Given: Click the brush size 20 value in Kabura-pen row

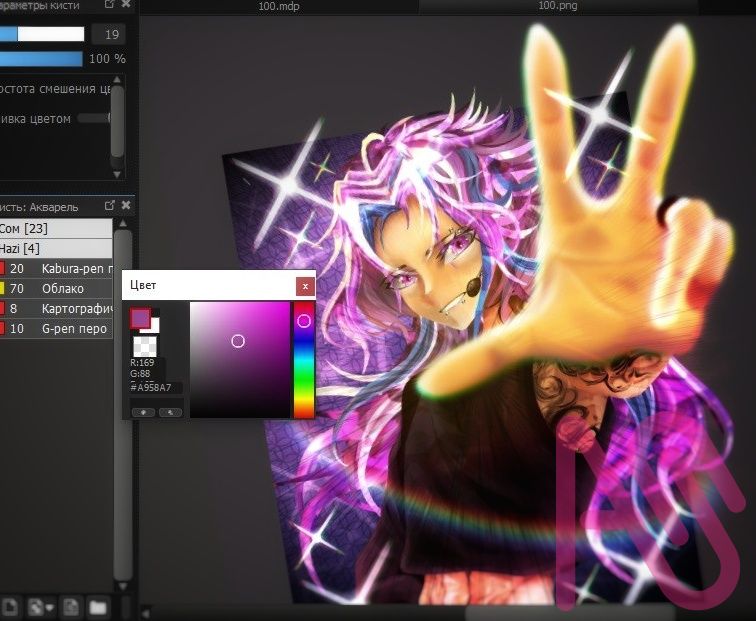Looking at the screenshot, I should (x=17, y=269).
